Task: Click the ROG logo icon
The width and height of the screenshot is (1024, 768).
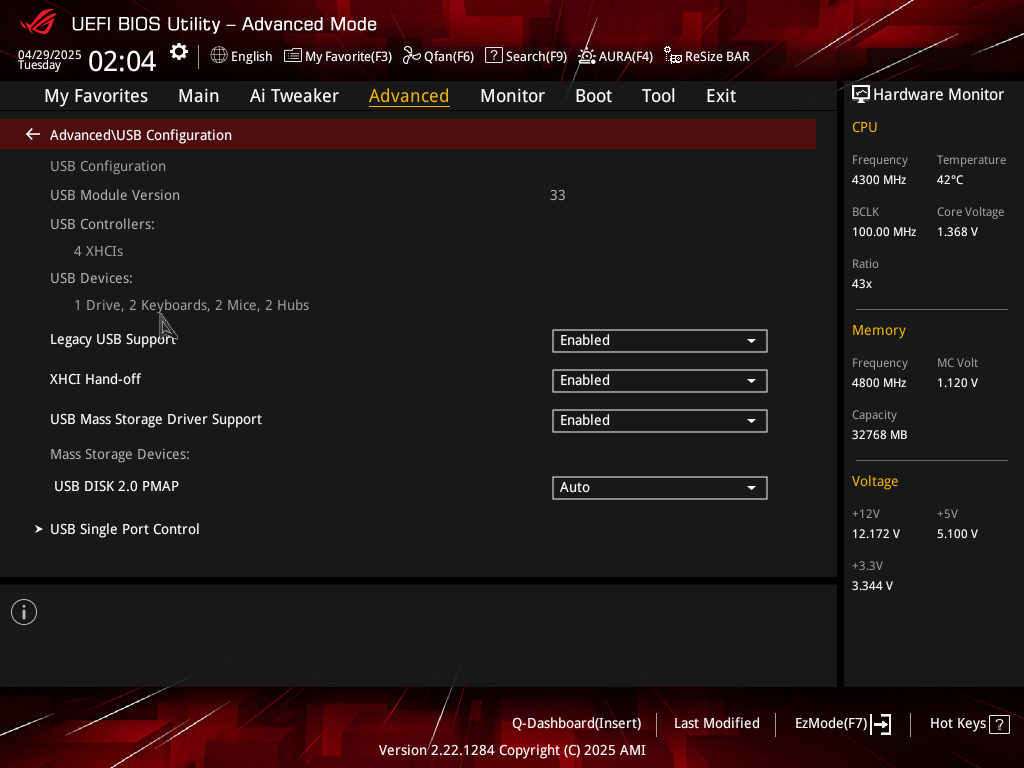Action: 38,23
